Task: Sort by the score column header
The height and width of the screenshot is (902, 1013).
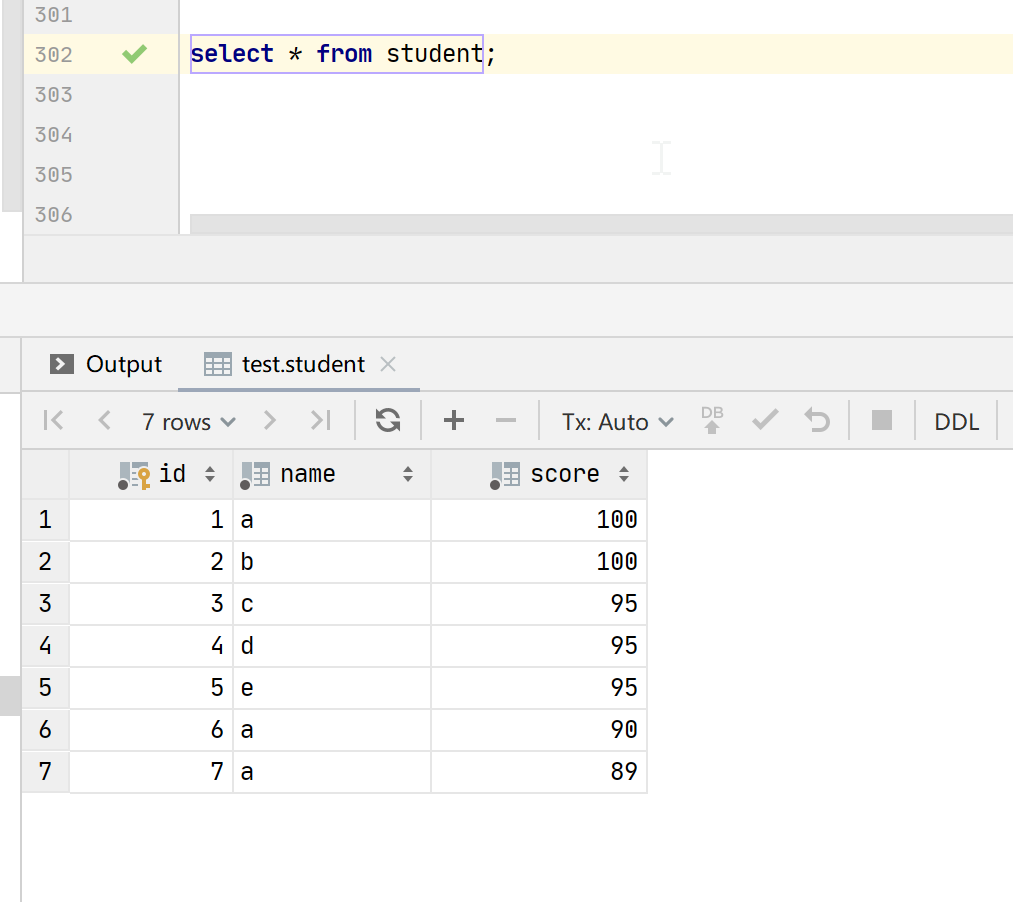Action: tap(564, 474)
